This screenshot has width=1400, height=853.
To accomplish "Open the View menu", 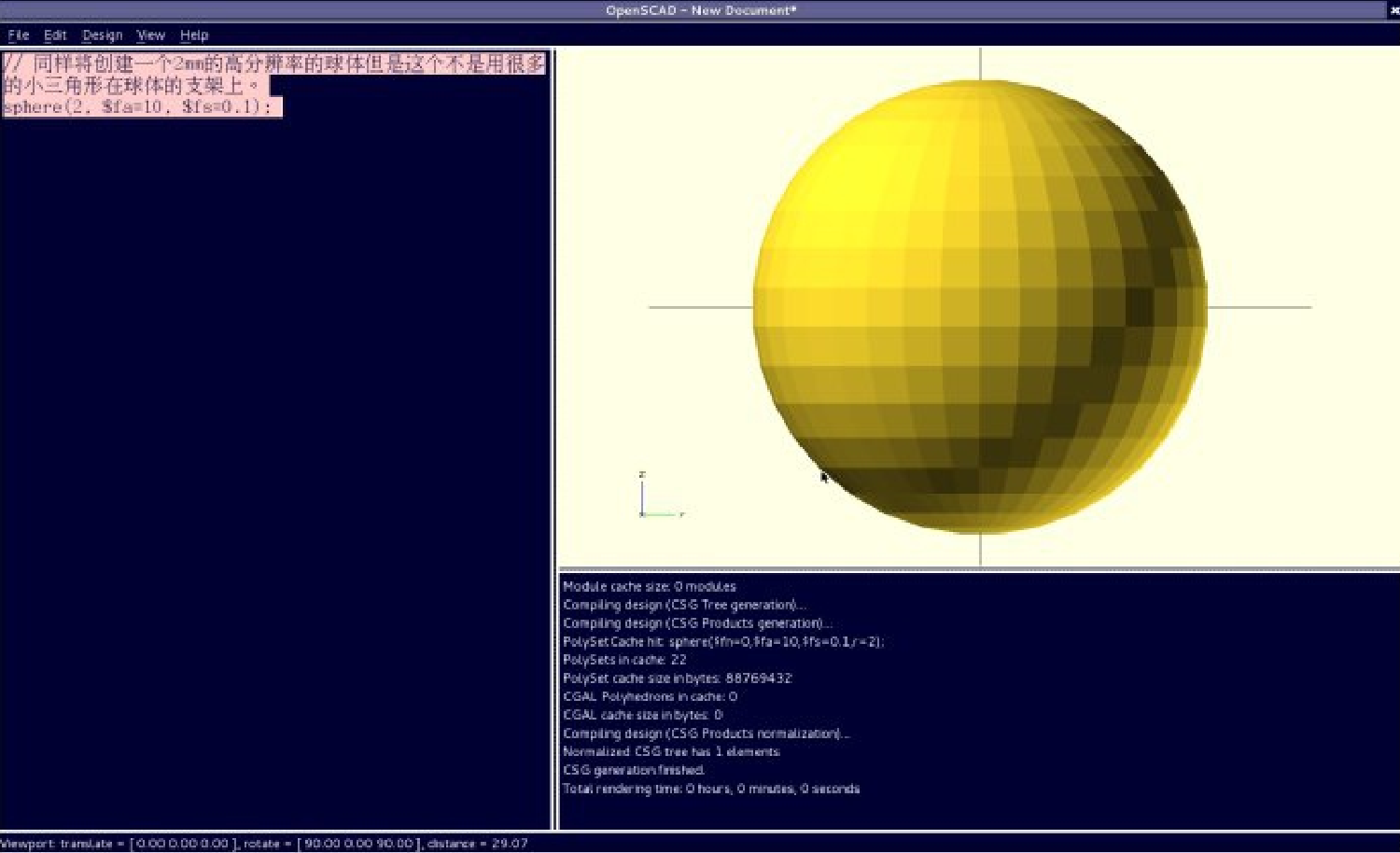I will tap(150, 35).
